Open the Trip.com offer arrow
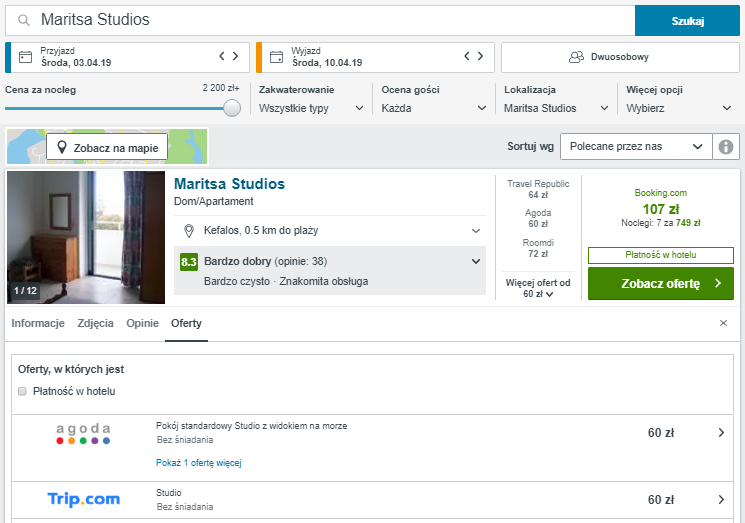745x523 pixels. [721, 500]
